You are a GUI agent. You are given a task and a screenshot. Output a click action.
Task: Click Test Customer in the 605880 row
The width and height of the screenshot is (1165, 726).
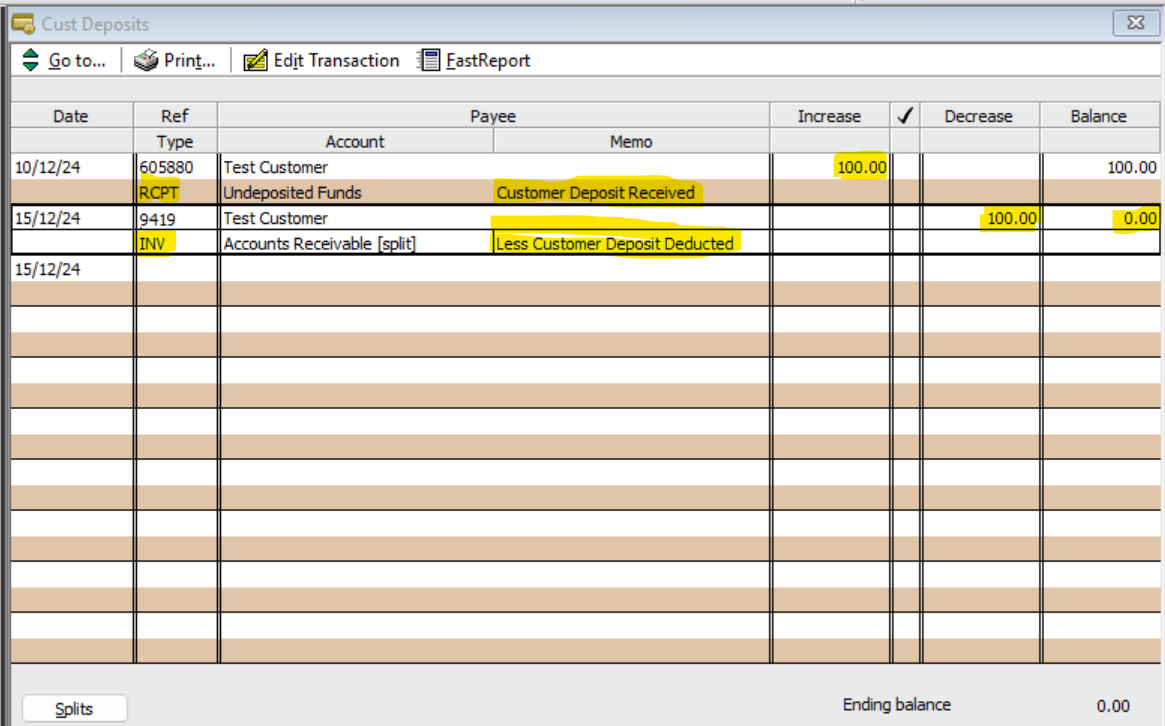pyautogui.click(x=276, y=167)
